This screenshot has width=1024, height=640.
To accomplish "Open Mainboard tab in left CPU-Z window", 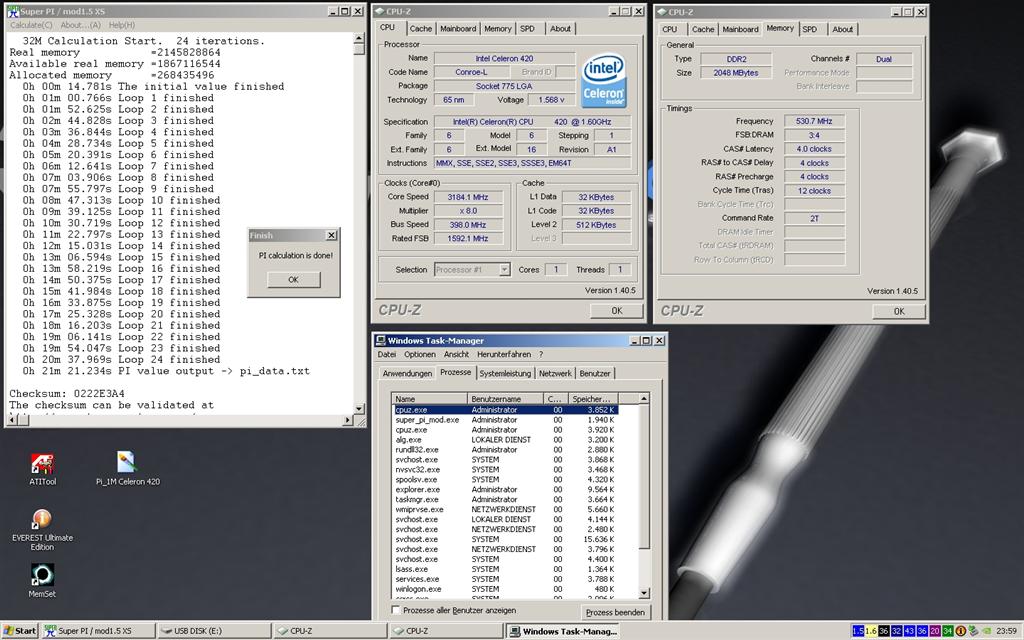I will point(458,29).
